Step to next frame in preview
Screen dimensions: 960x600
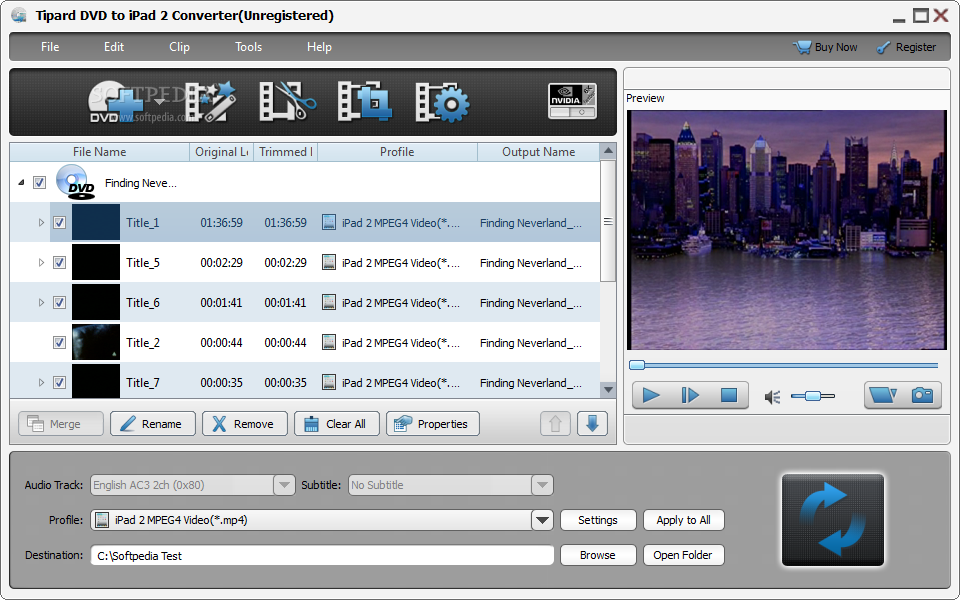tap(690, 396)
